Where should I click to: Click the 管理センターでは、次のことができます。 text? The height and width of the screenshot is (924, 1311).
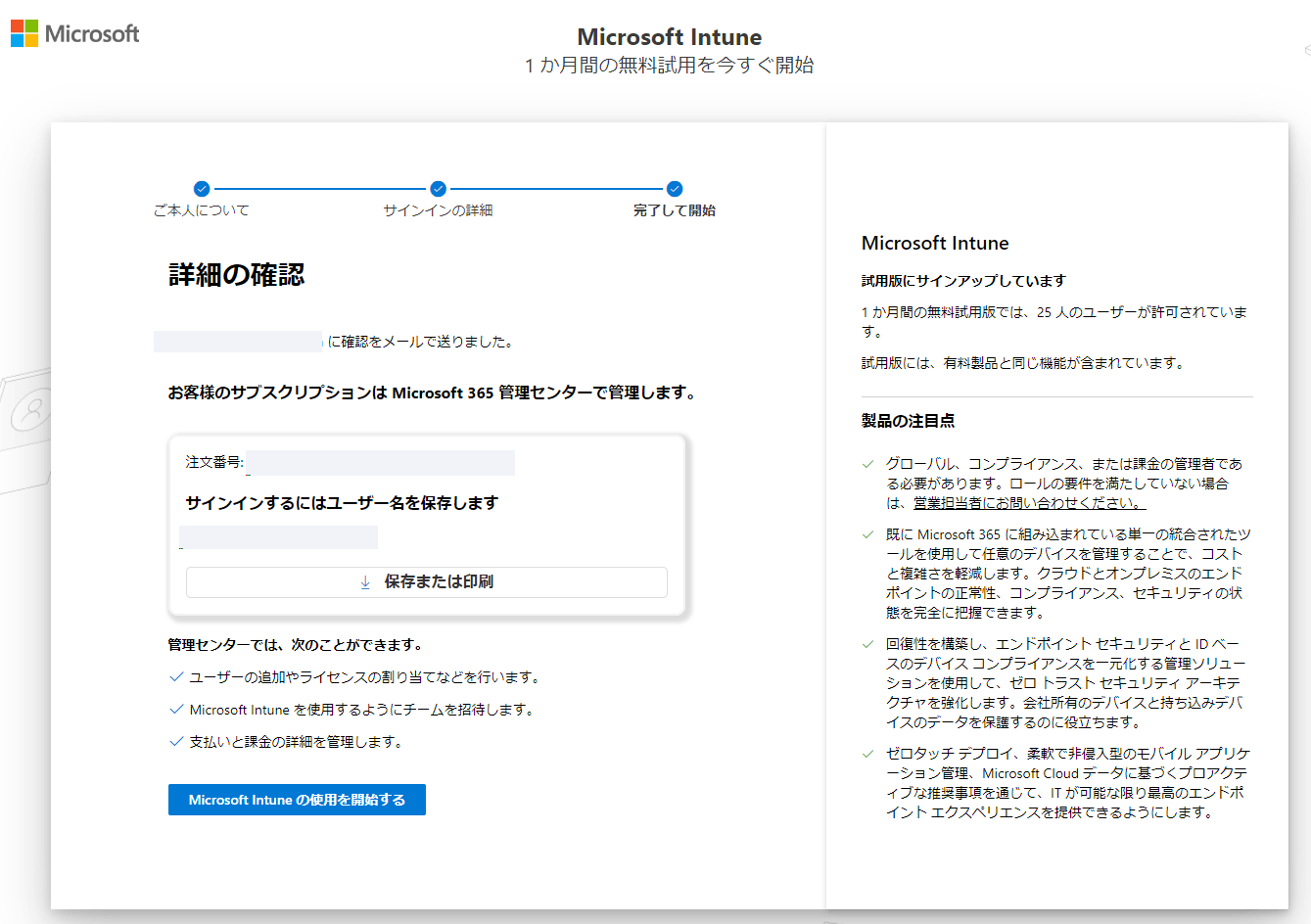pyautogui.click(x=297, y=645)
